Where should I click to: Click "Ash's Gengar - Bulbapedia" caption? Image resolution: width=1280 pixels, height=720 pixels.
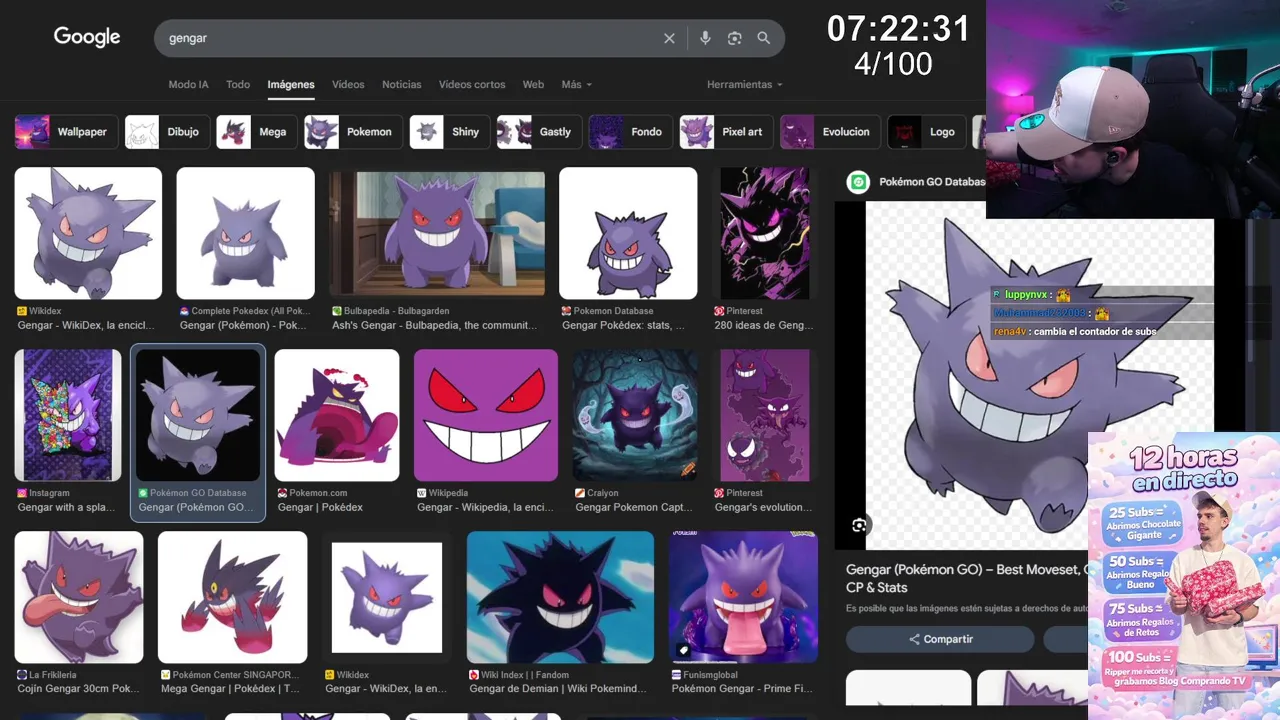pyautogui.click(x=435, y=325)
